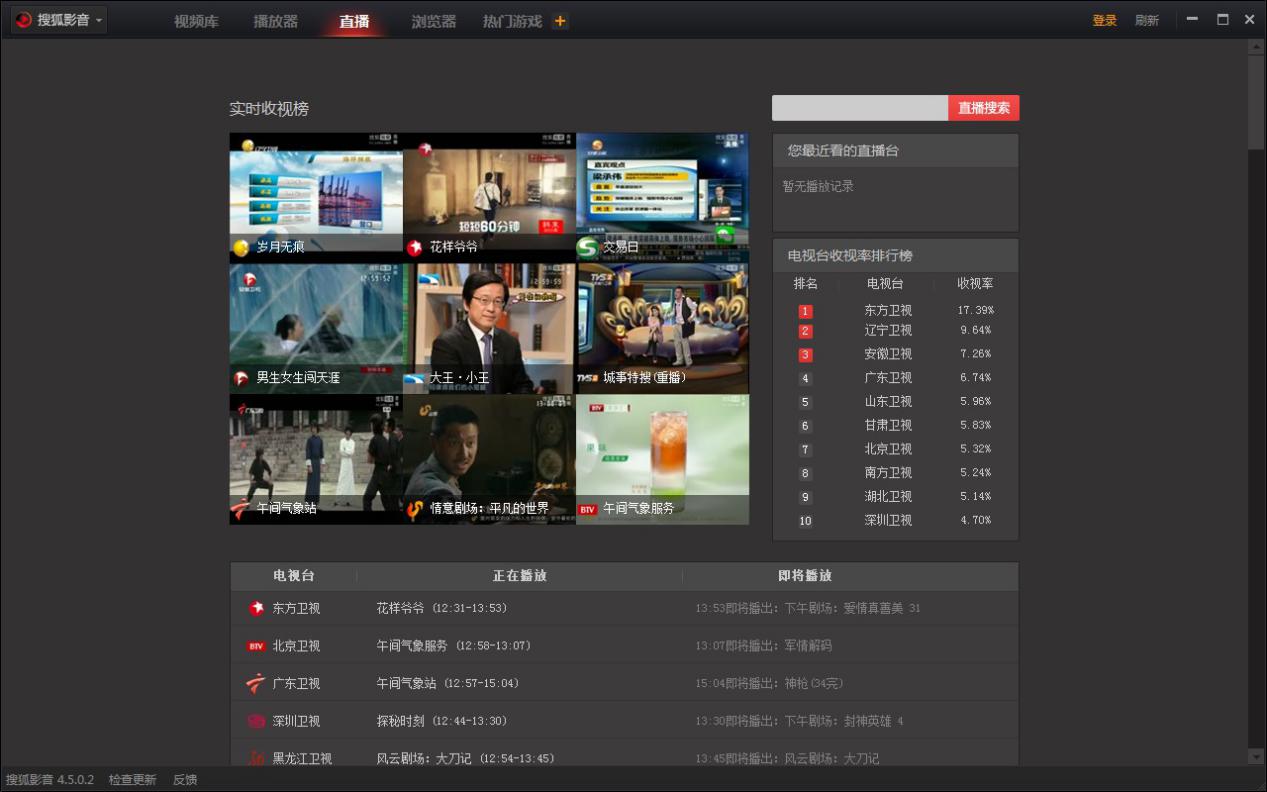The height and width of the screenshot is (792, 1267).
Task: Open 反馈 feedback link at bottom
Action: (x=185, y=780)
